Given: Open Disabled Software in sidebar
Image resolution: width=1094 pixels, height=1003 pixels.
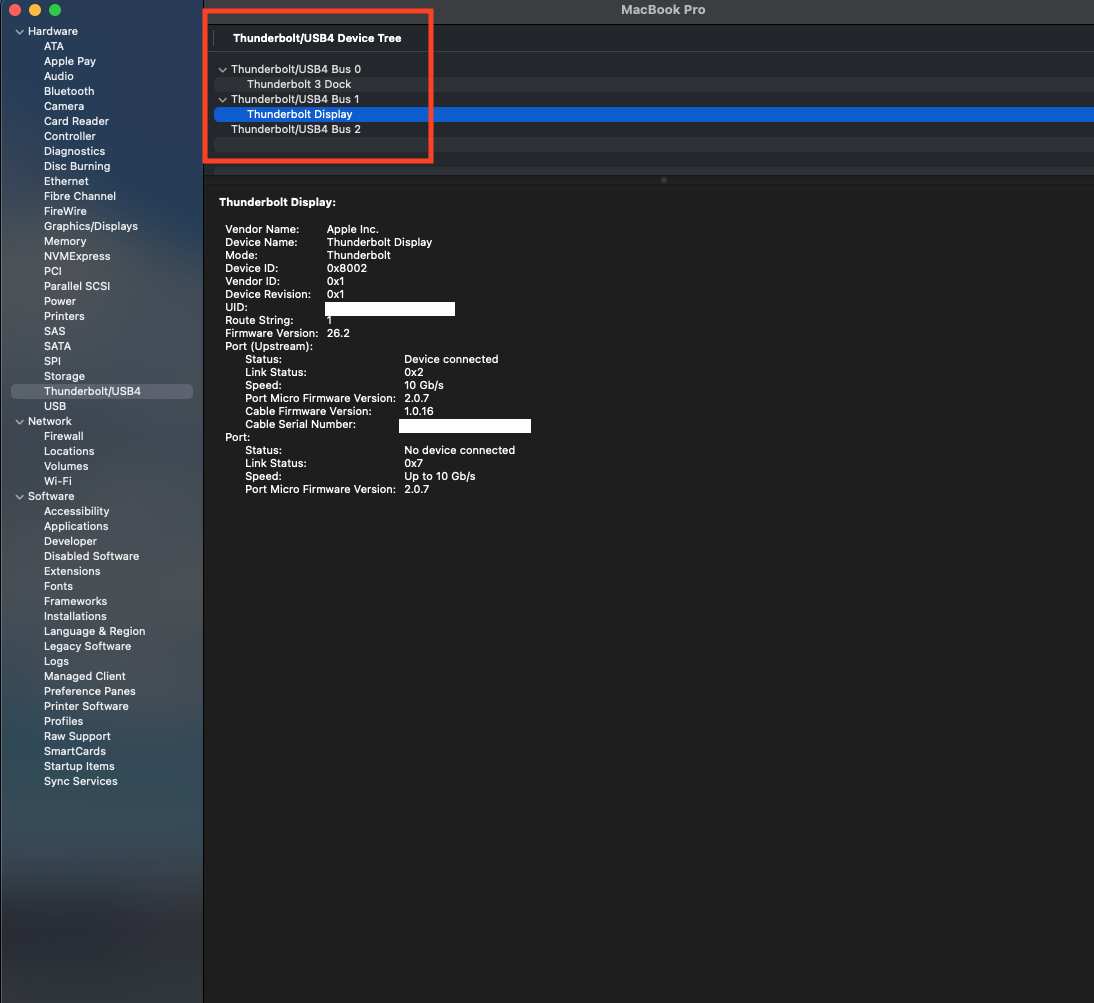Looking at the screenshot, I should tap(91, 557).
